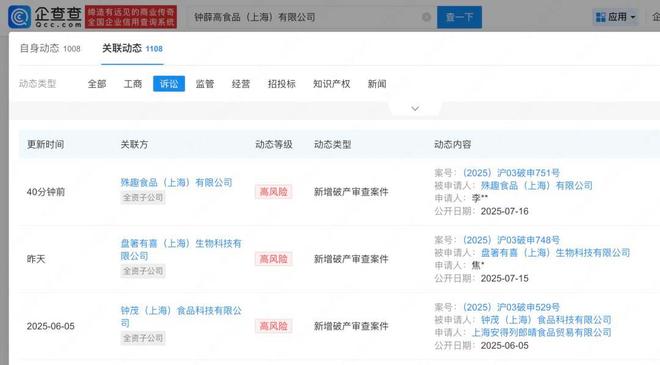Viewport: 660px width, 365px height.
Task: Select the 新闻 filter
Action: (x=377, y=84)
